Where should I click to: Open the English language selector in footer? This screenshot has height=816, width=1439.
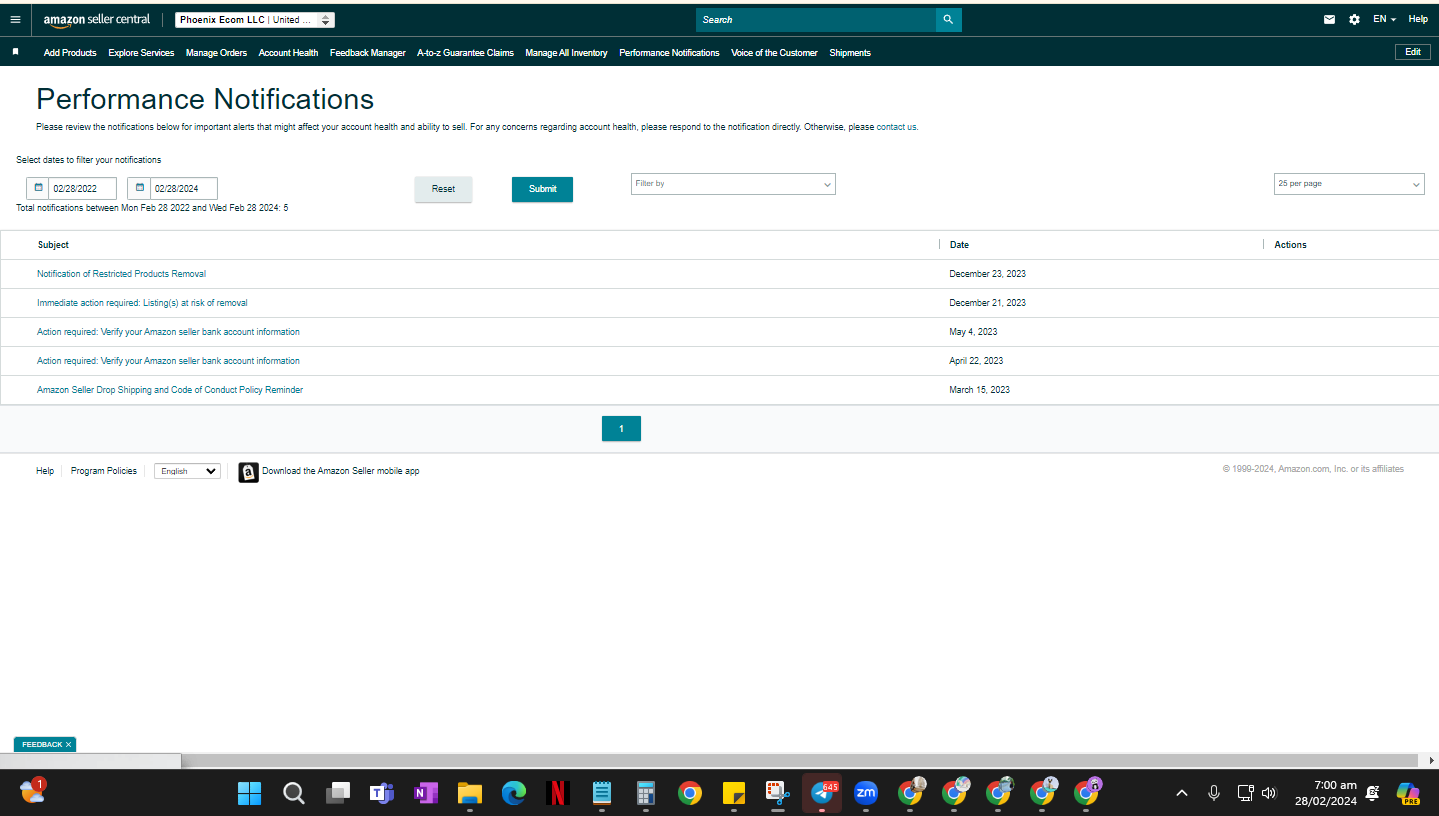187,471
